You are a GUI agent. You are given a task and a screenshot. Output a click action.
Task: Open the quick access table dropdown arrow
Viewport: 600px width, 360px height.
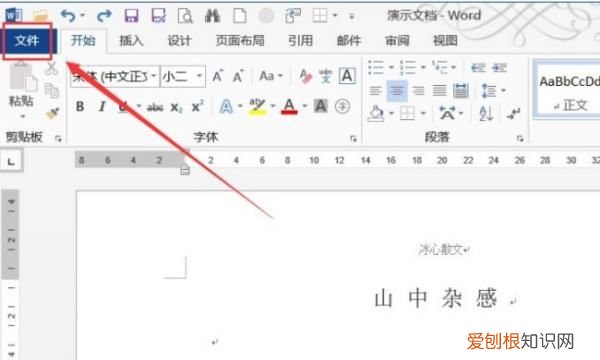tap(335, 16)
